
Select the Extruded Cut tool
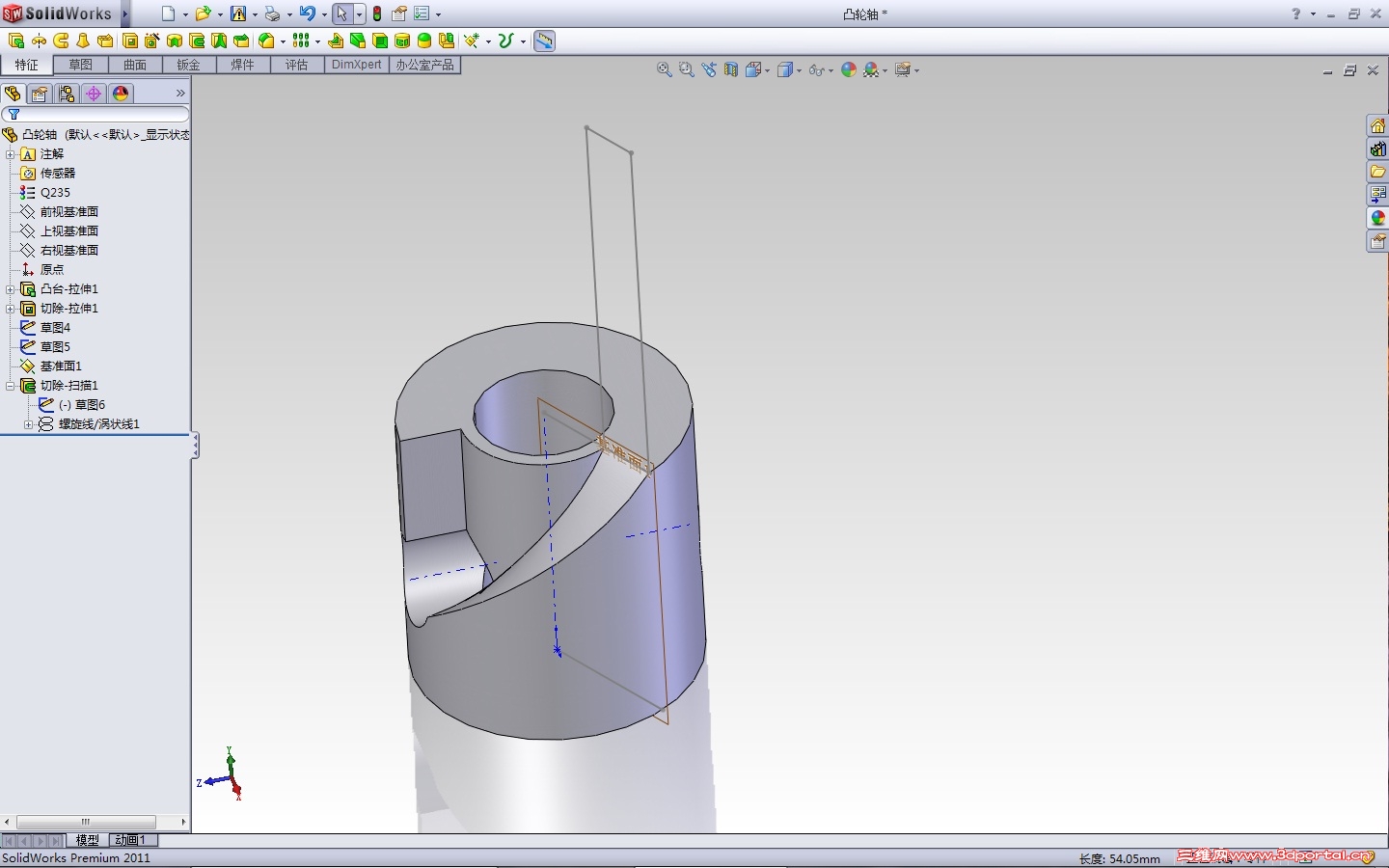129,41
